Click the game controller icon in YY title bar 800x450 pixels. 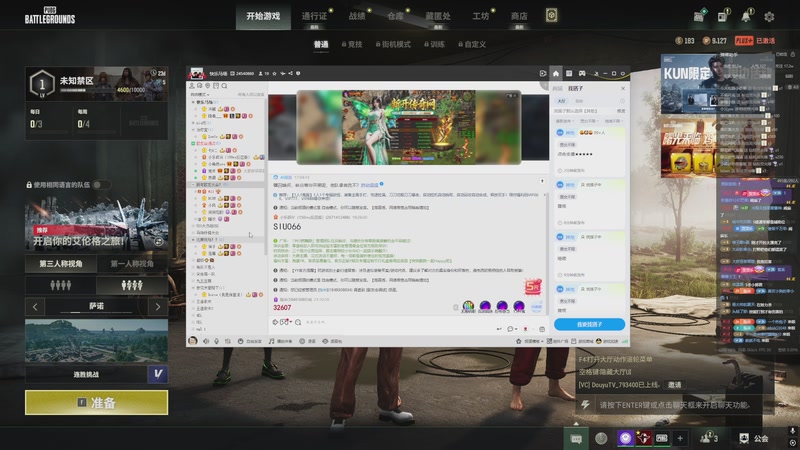582,73
